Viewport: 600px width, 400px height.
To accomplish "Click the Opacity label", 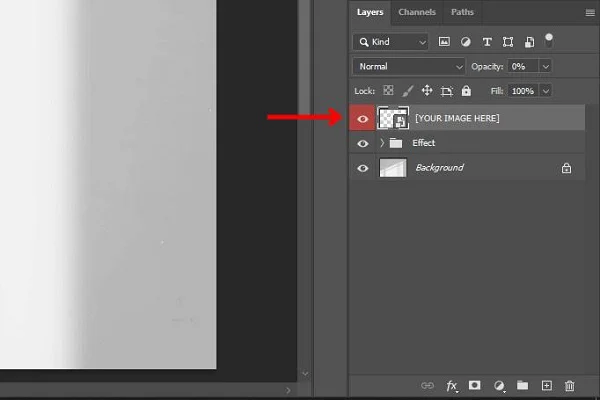I will [x=487, y=67].
